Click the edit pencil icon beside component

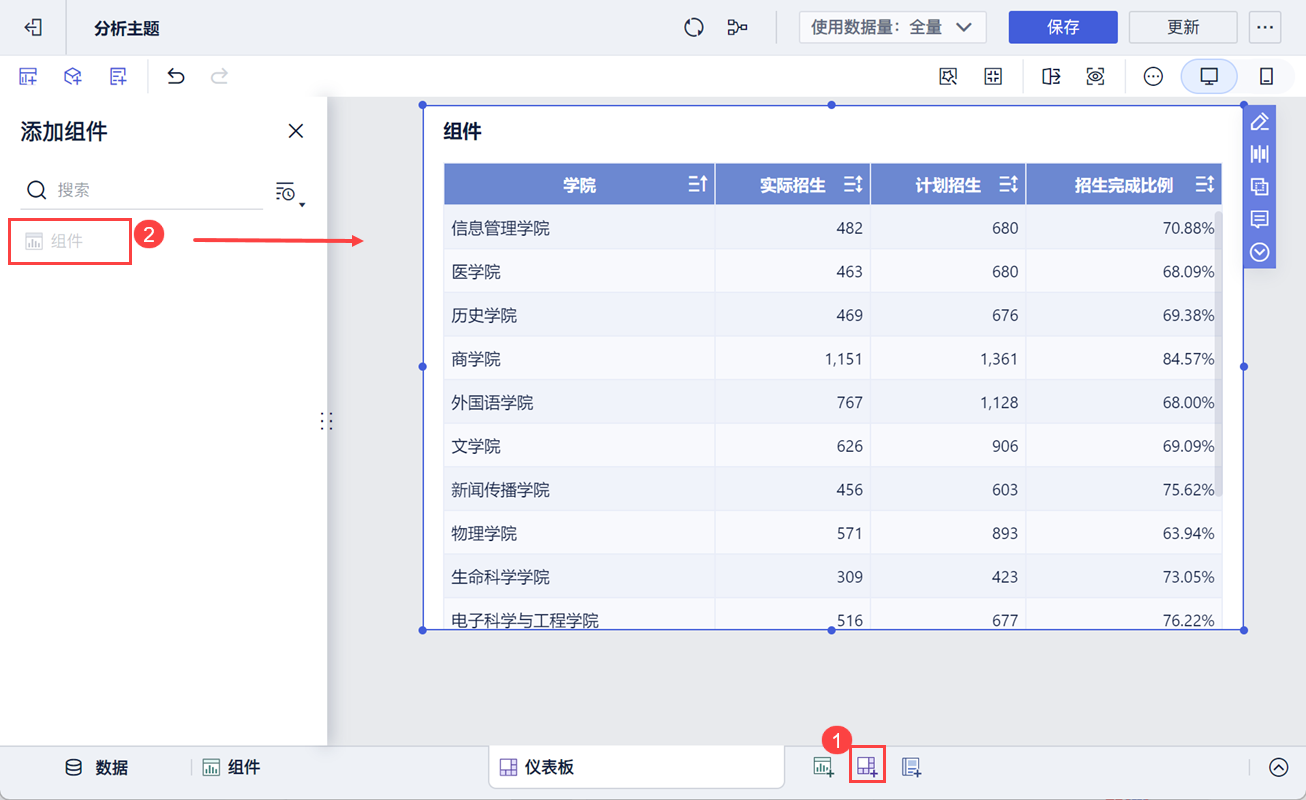(x=1260, y=122)
